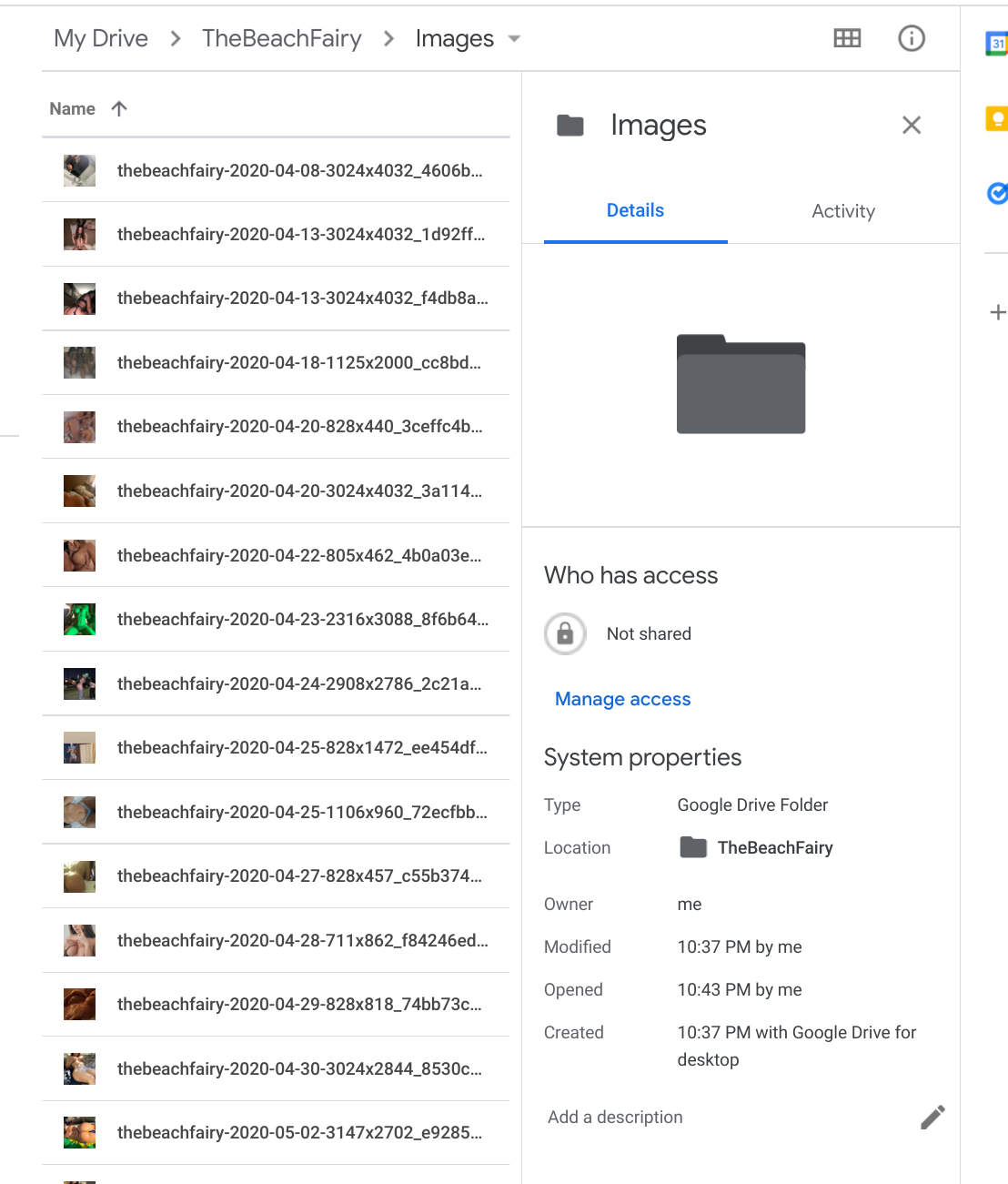Screen dimensions: 1008x1184
Task: Click the plus get add-ons icon
Action: [x=997, y=312]
